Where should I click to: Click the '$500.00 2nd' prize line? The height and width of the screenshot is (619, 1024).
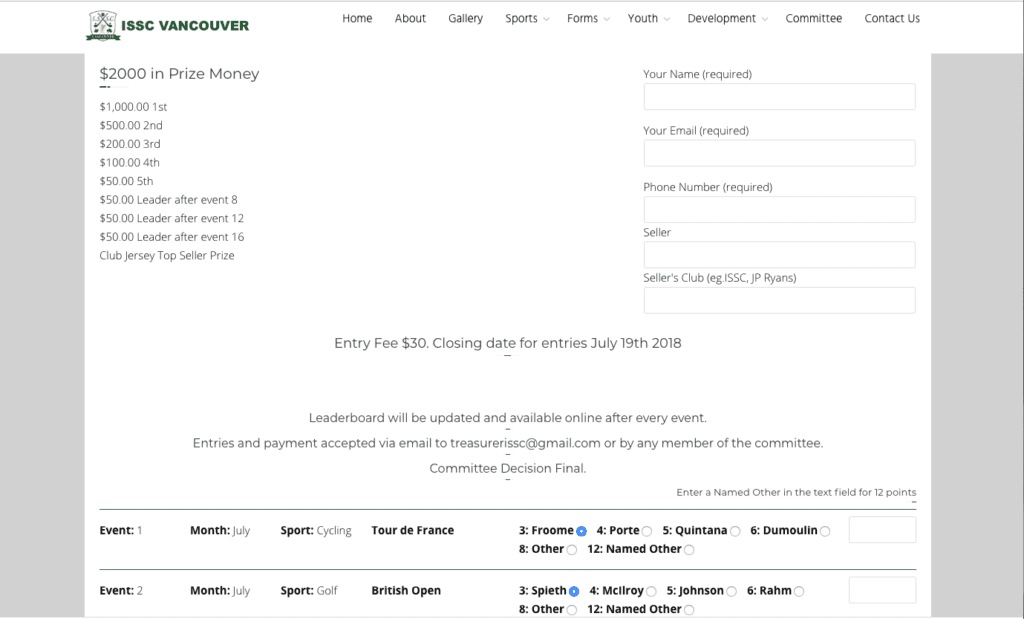point(131,125)
